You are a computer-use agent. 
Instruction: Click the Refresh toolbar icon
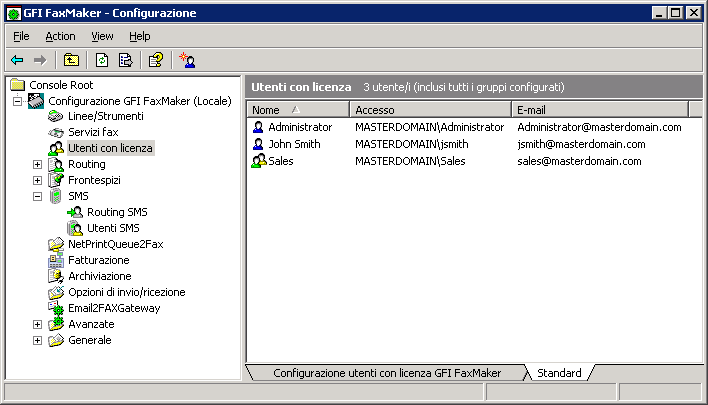[x=102, y=60]
